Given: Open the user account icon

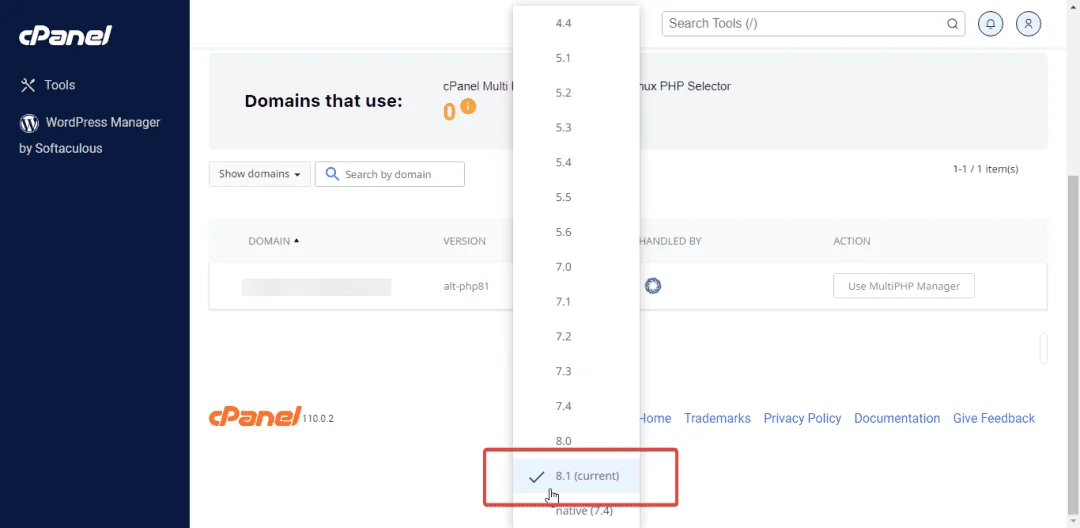Looking at the screenshot, I should [1028, 23].
